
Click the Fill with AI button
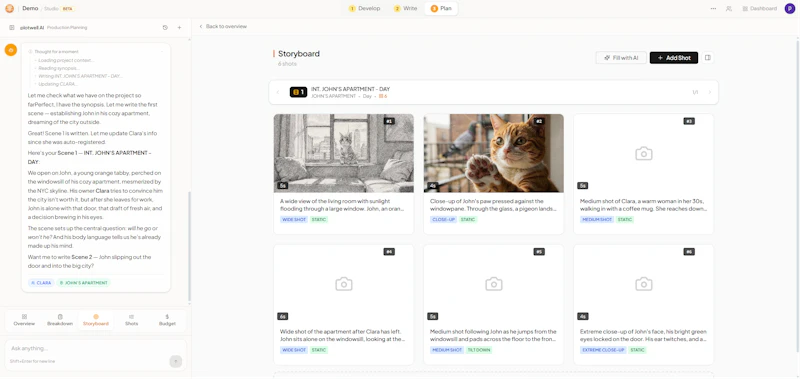(x=621, y=58)
